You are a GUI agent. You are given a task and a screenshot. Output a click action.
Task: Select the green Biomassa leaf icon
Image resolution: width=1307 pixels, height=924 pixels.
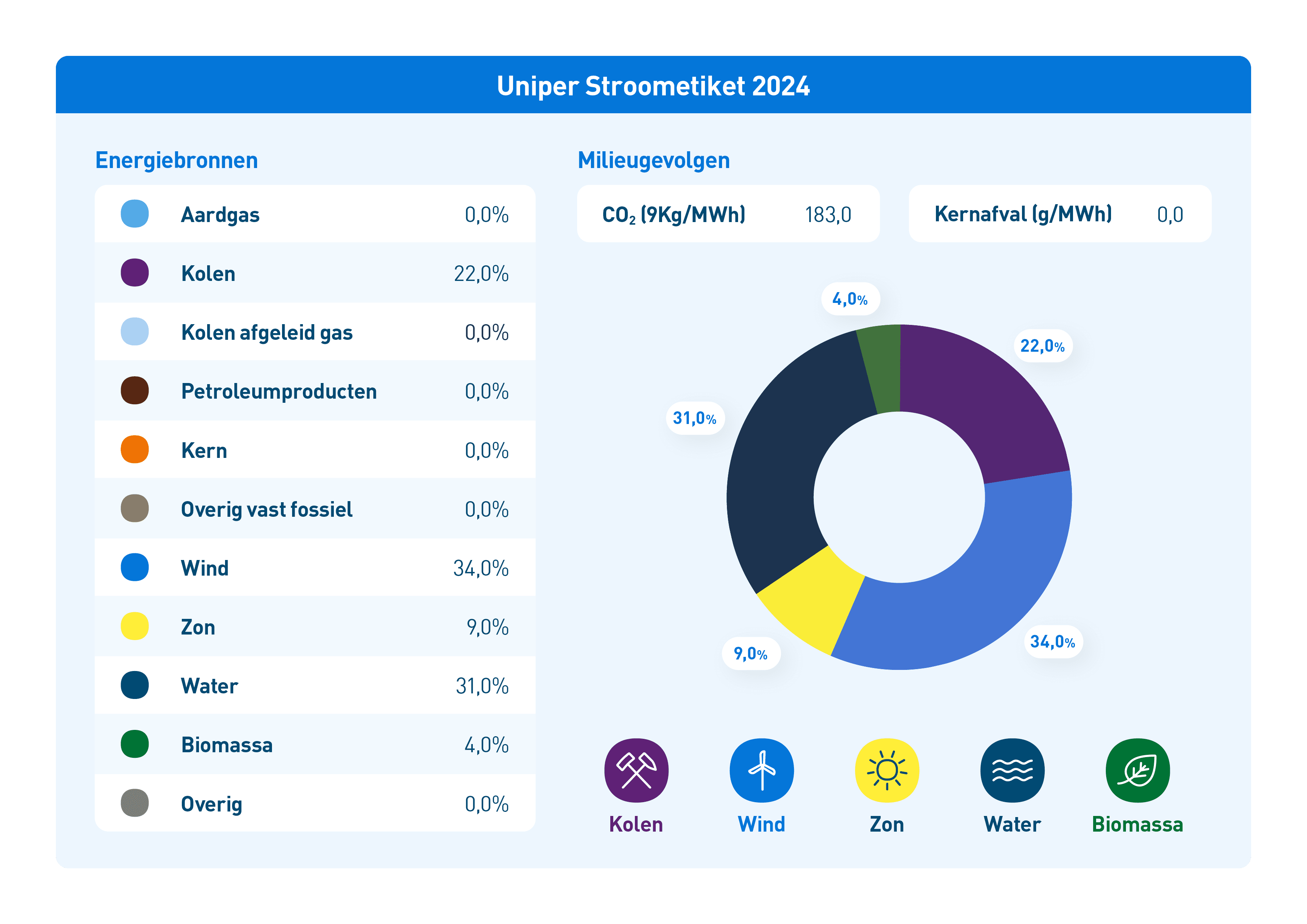(1137, 770)
